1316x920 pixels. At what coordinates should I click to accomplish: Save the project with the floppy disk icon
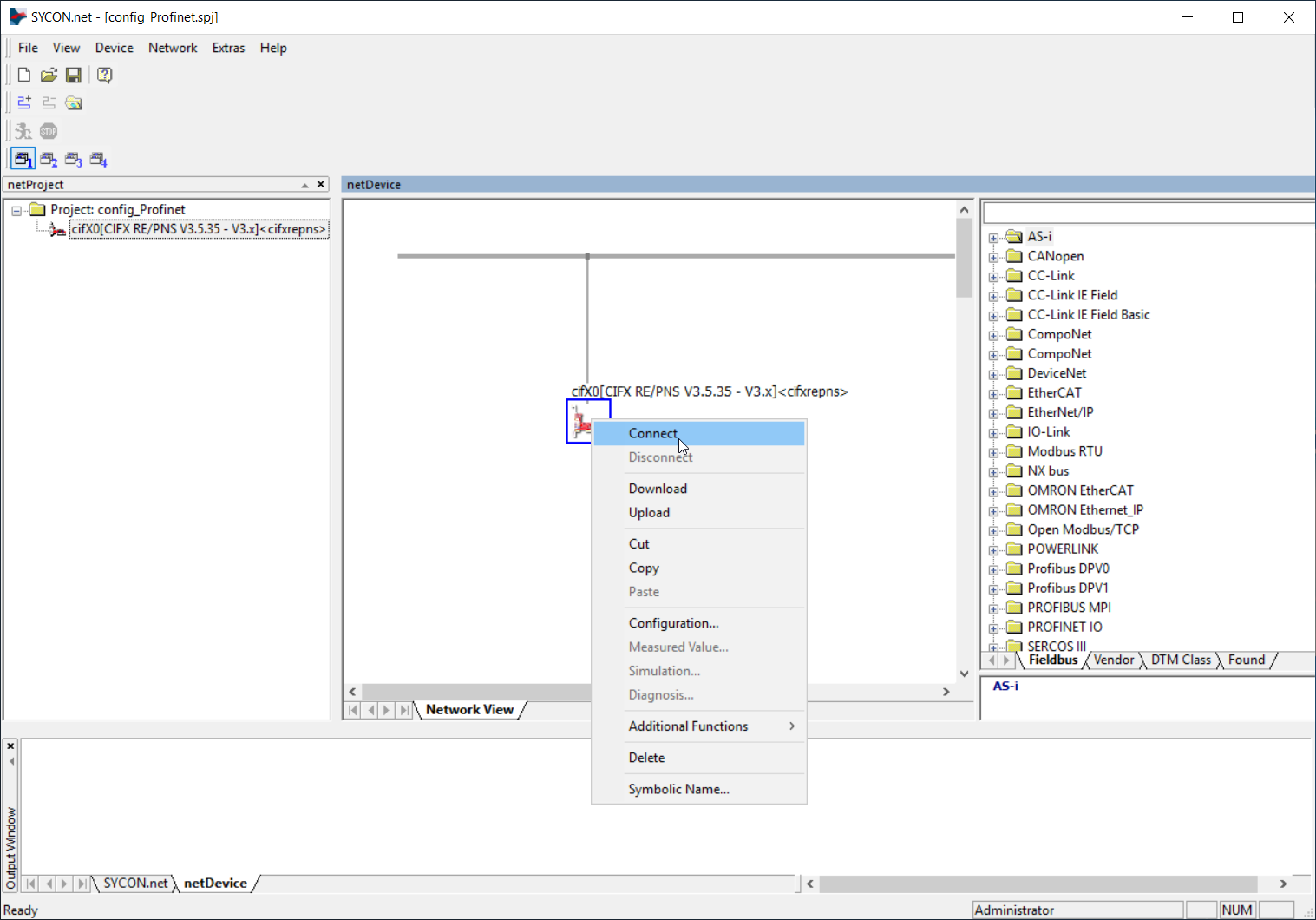pos(74,76)
